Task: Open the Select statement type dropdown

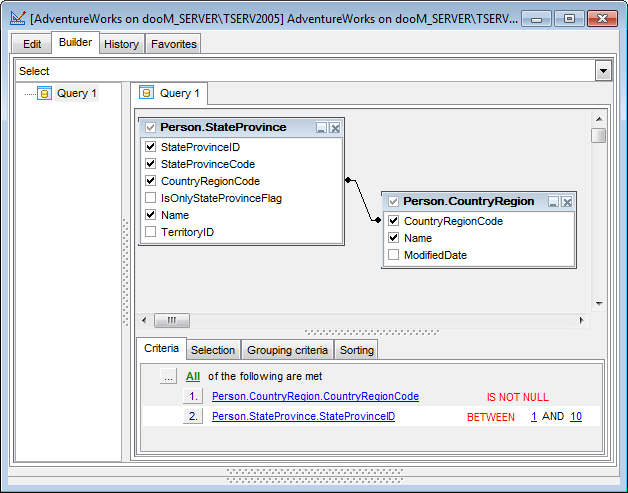Action: [603, 71]
